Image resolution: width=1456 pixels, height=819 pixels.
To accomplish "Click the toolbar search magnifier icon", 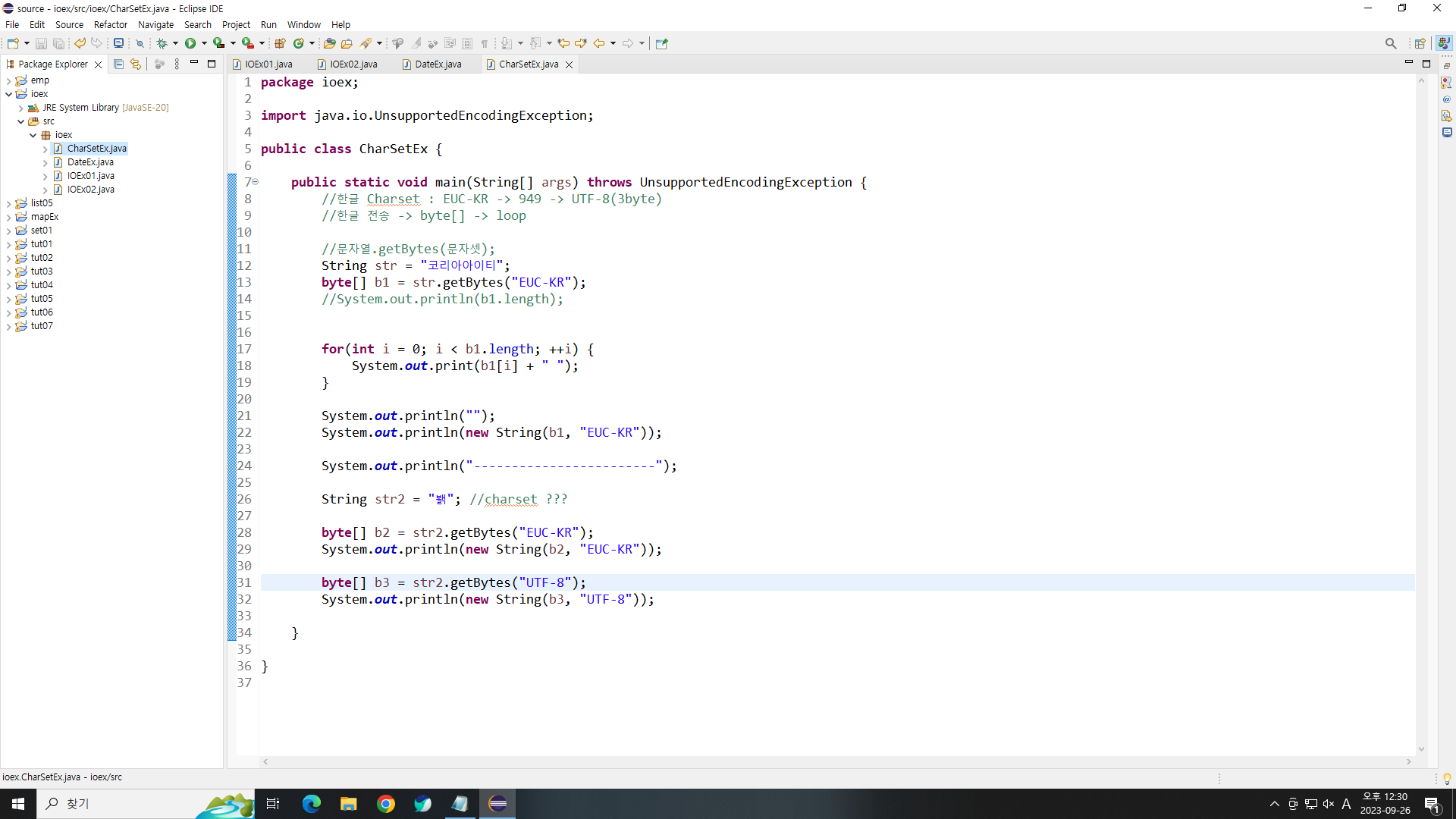I will [x=1390, y=43].
